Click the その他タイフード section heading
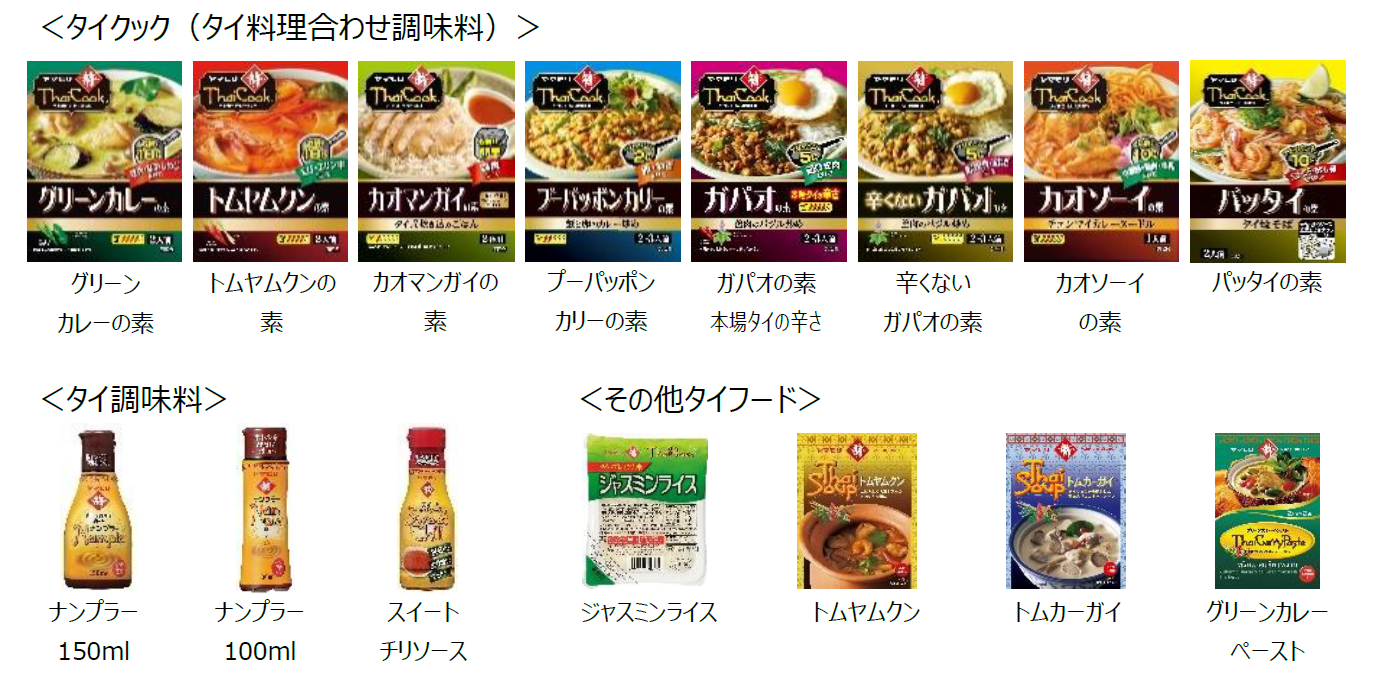Viewport: 1376px width, 674px height. [x=700, y=399]
